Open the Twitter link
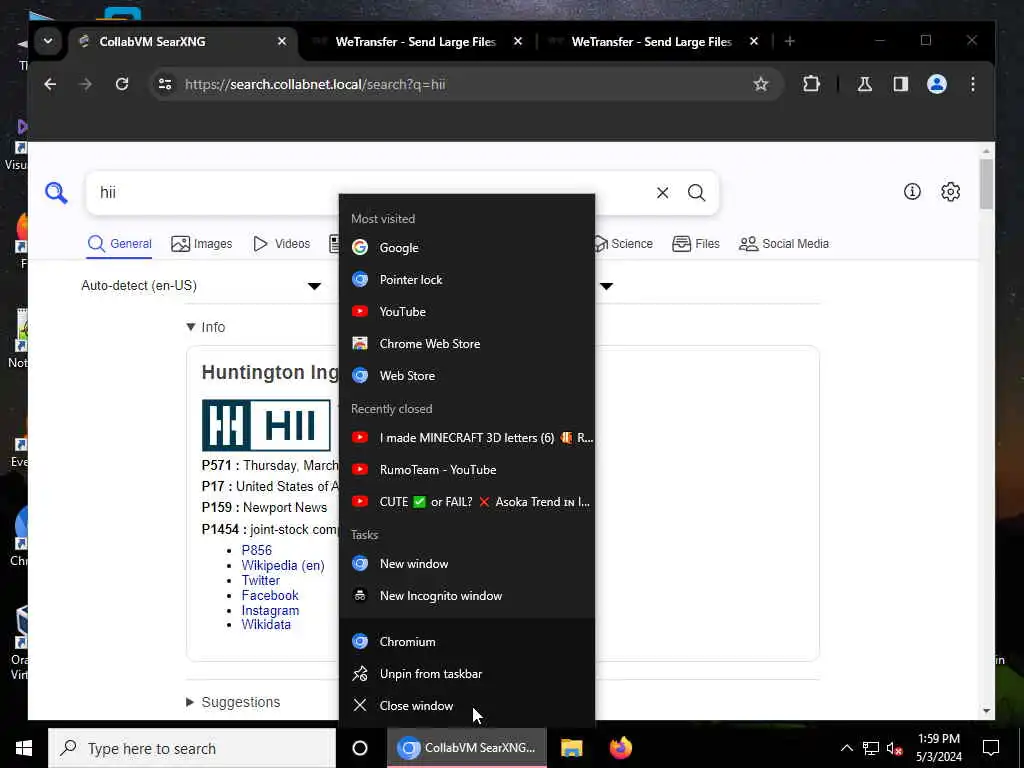 (261, 580)
